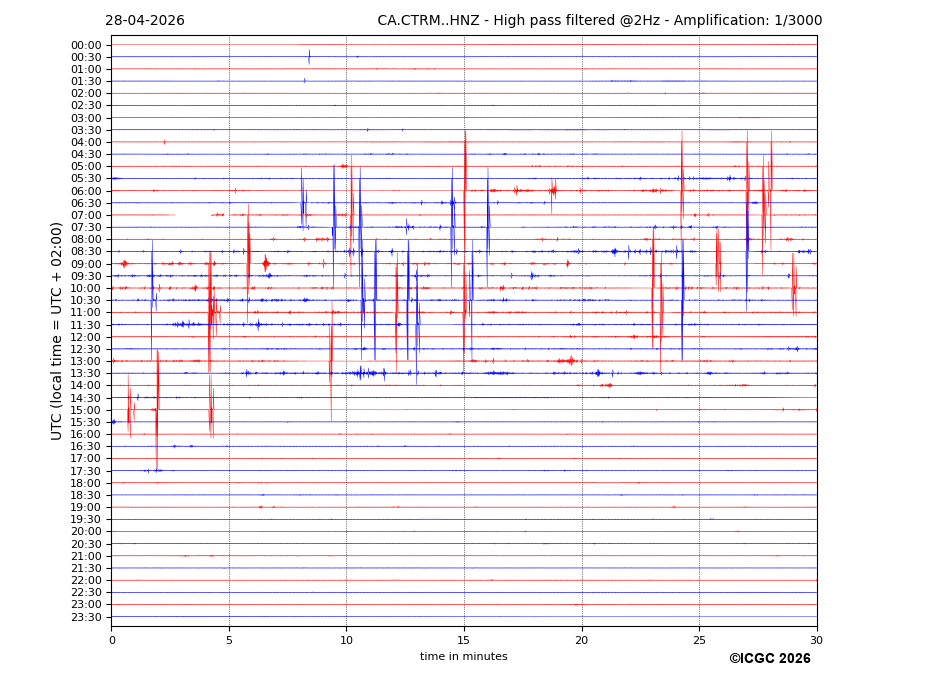Image resolution: width=927 pixels, height=696 pixels.
Task: Click the UTC local time y-axis label
Action: pyautogui.click(x=56, y=331)
